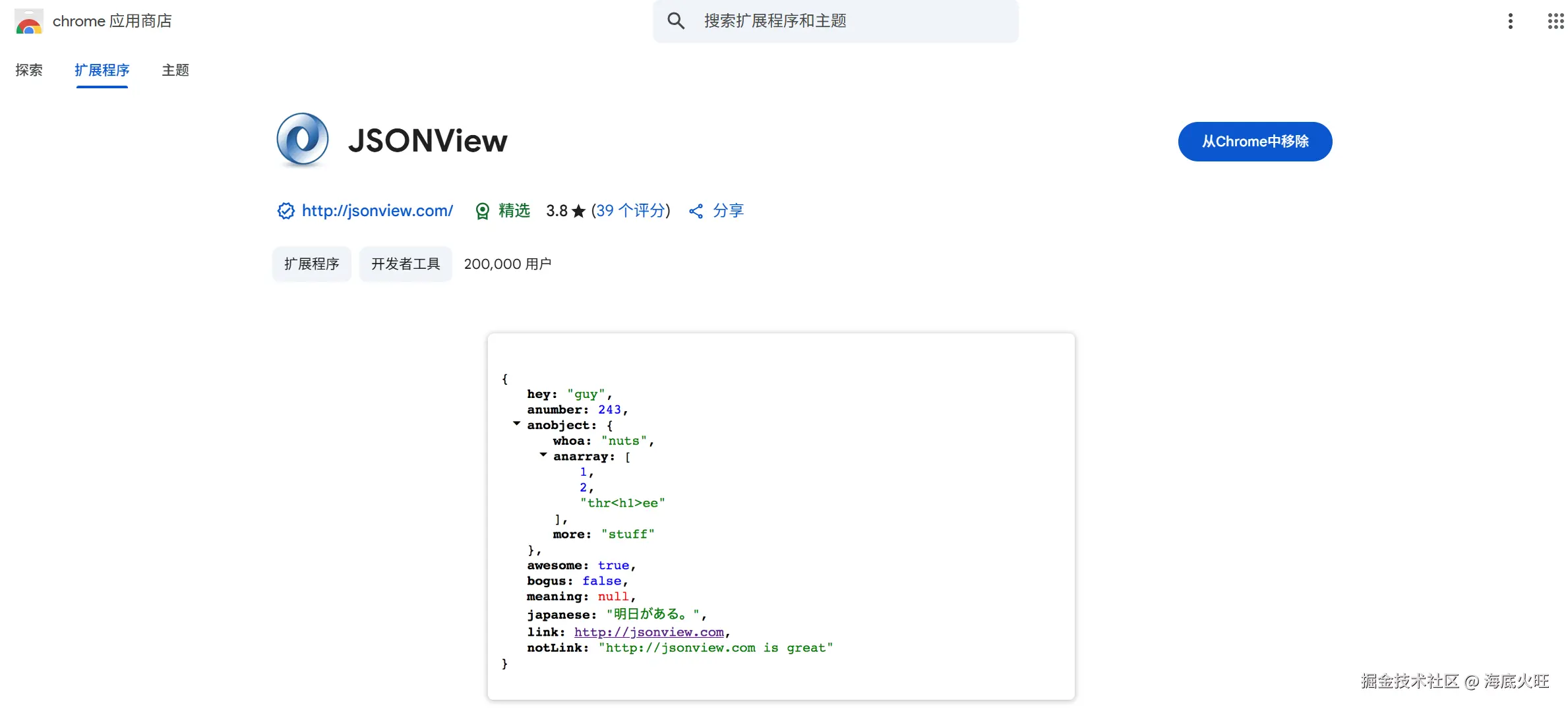The height and width of the screenshot is (709, 1568).
Task: Click the more: "stuff" line
Action: [603, 534]
